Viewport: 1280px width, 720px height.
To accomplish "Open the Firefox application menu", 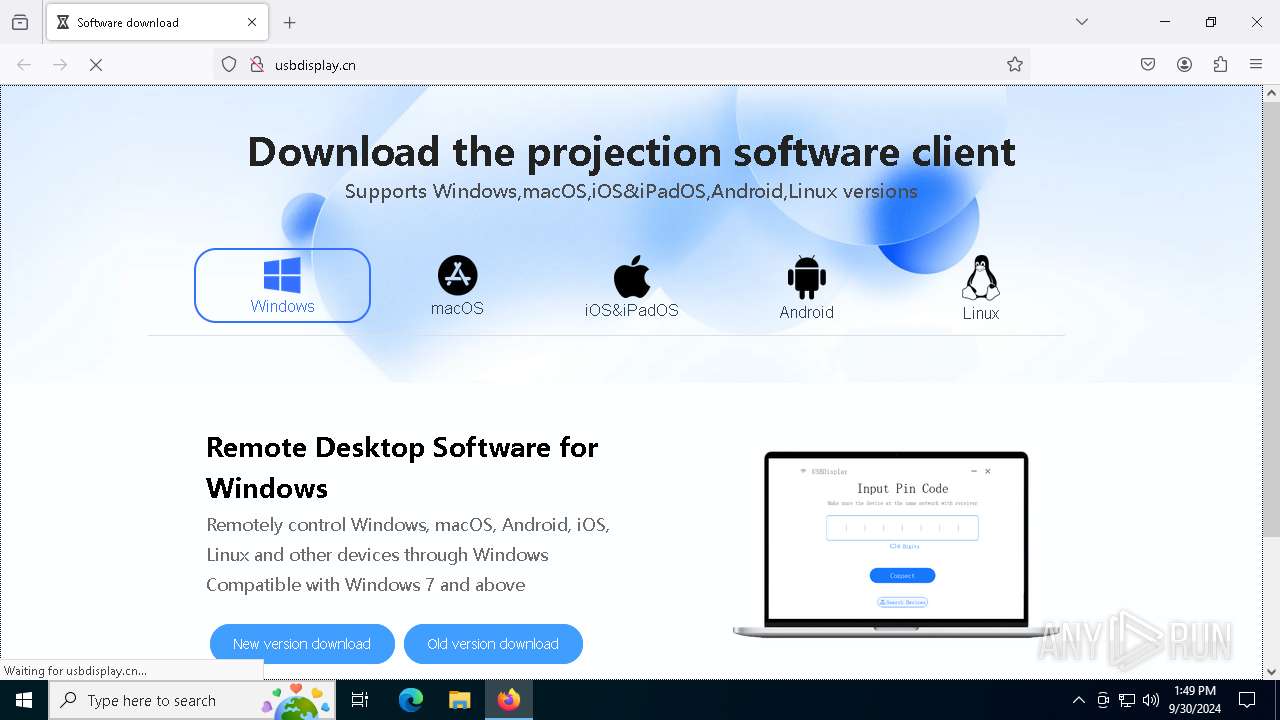I will coord(1256,64).
